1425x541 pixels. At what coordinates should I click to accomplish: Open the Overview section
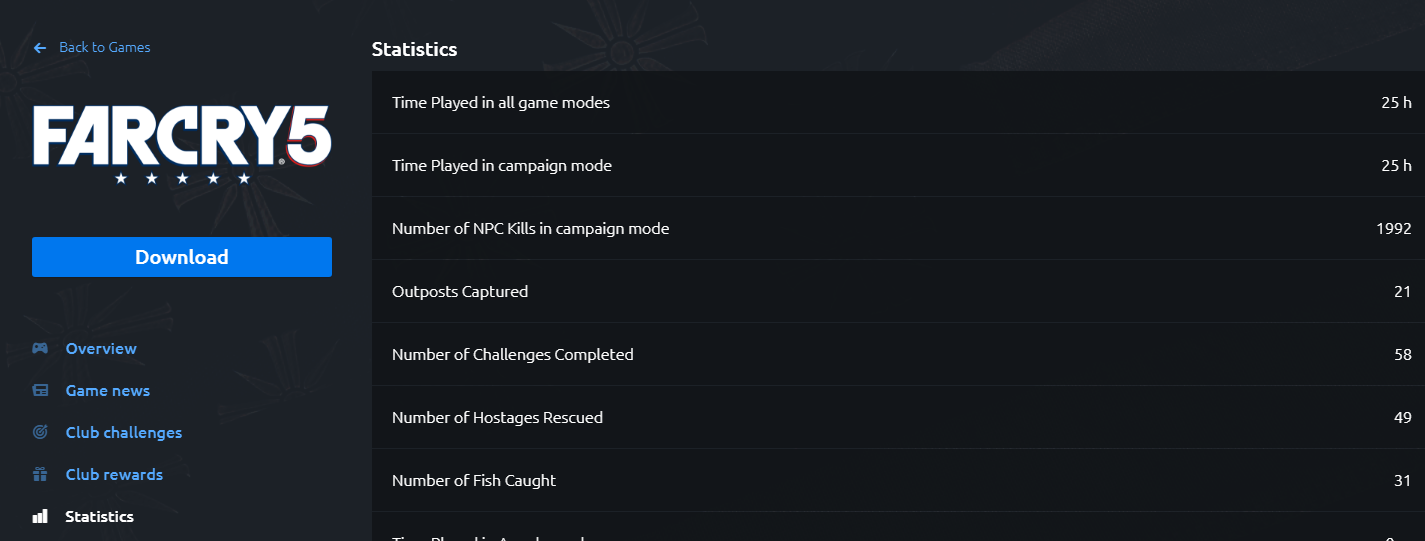point(101,348)
